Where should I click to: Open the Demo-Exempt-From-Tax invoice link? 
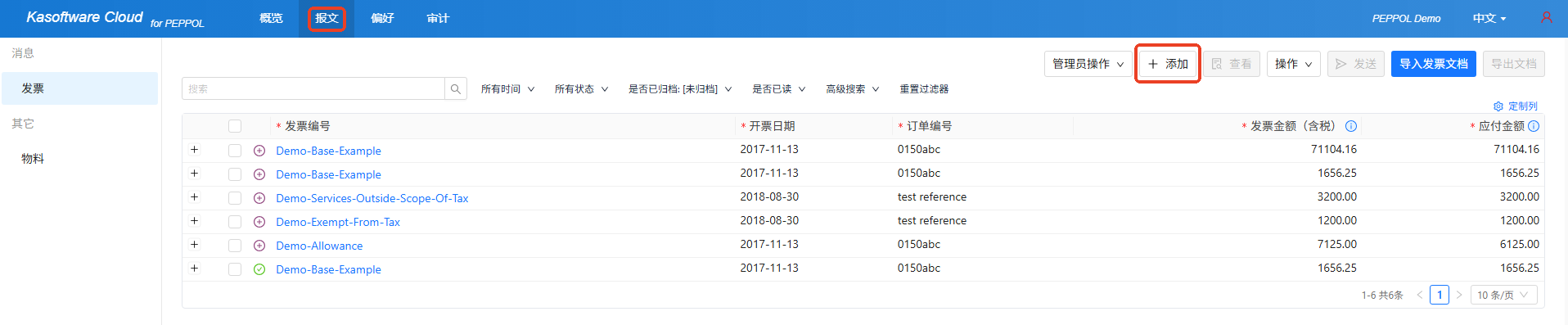(x=338, y=222)
